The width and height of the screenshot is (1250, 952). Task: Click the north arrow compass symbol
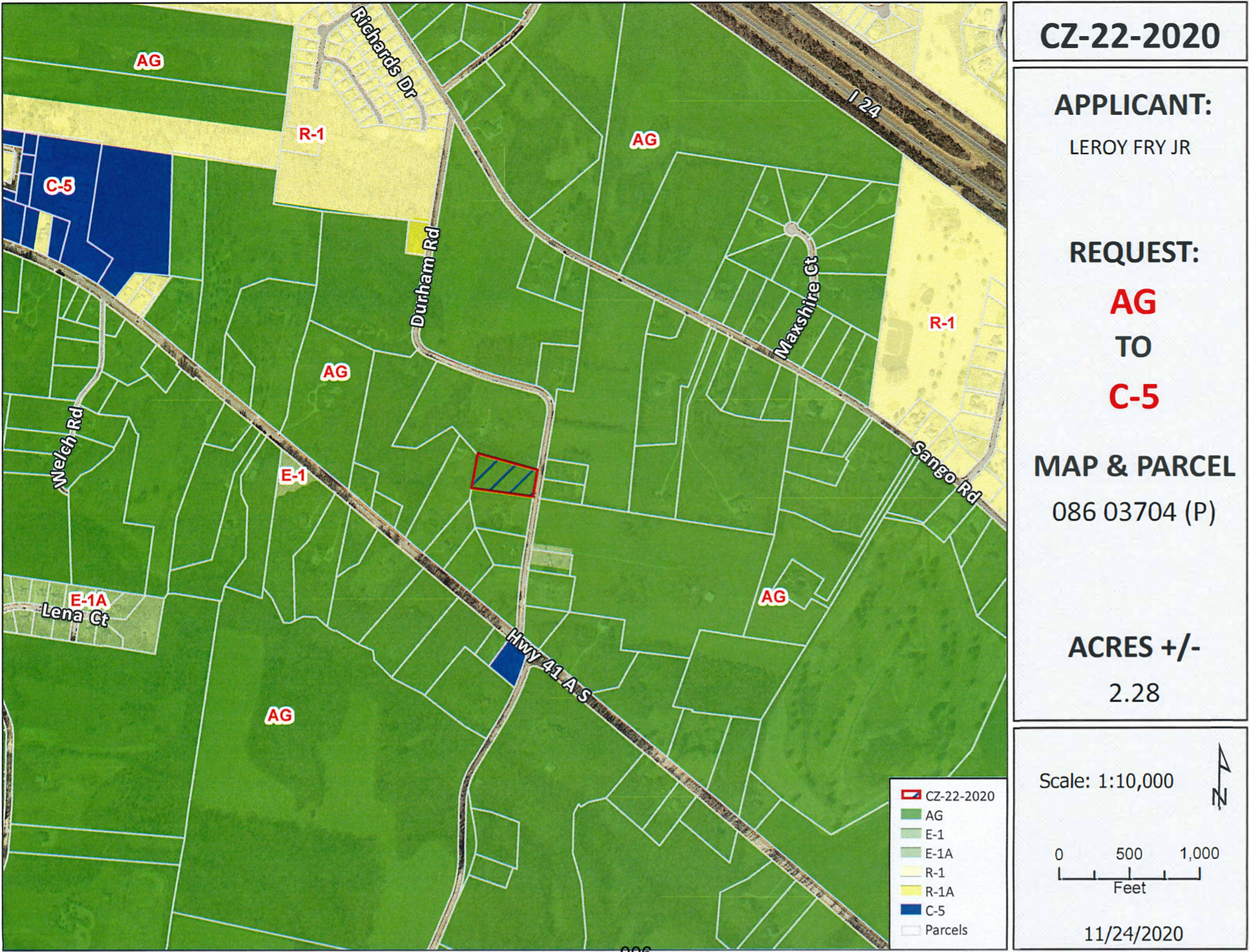pyautogui.click(x=1221, y=776)
